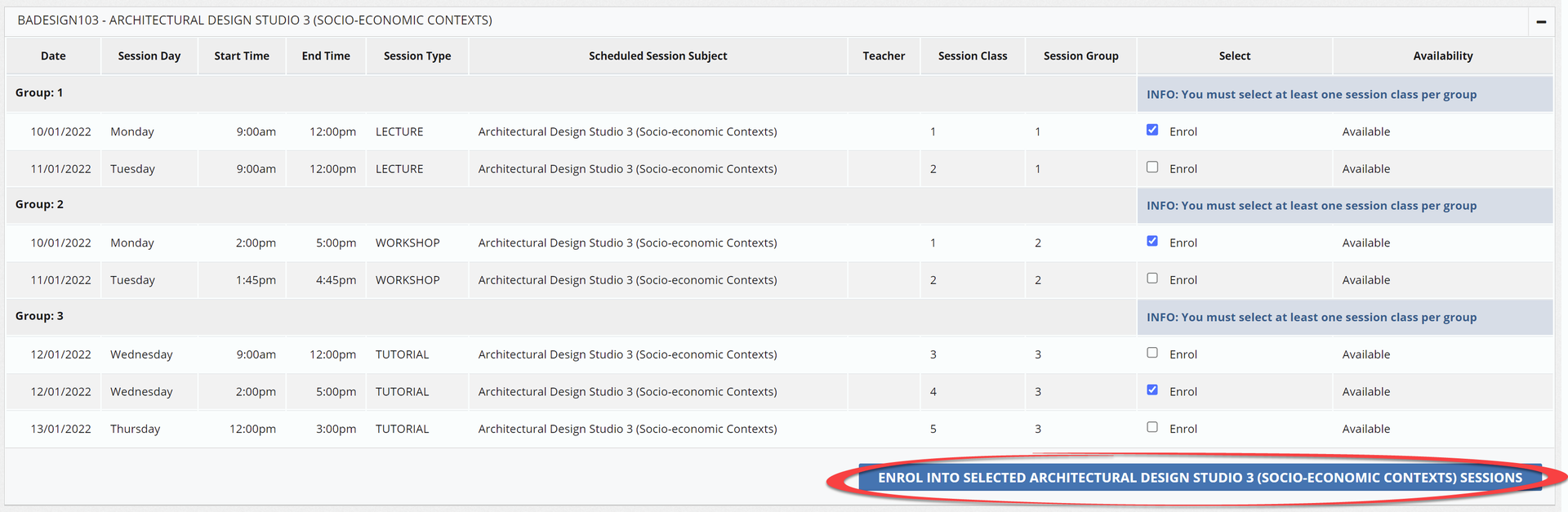Viewport: 1568px width, 512px height.
Task: Check Enrol for Wednesday 9:00am tutorial
Action: [1152, 353]
